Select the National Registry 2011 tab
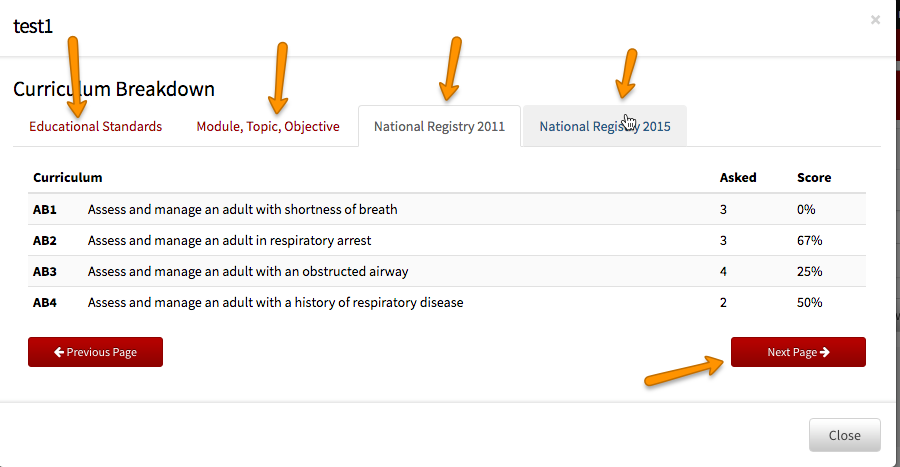 (440, 126)
